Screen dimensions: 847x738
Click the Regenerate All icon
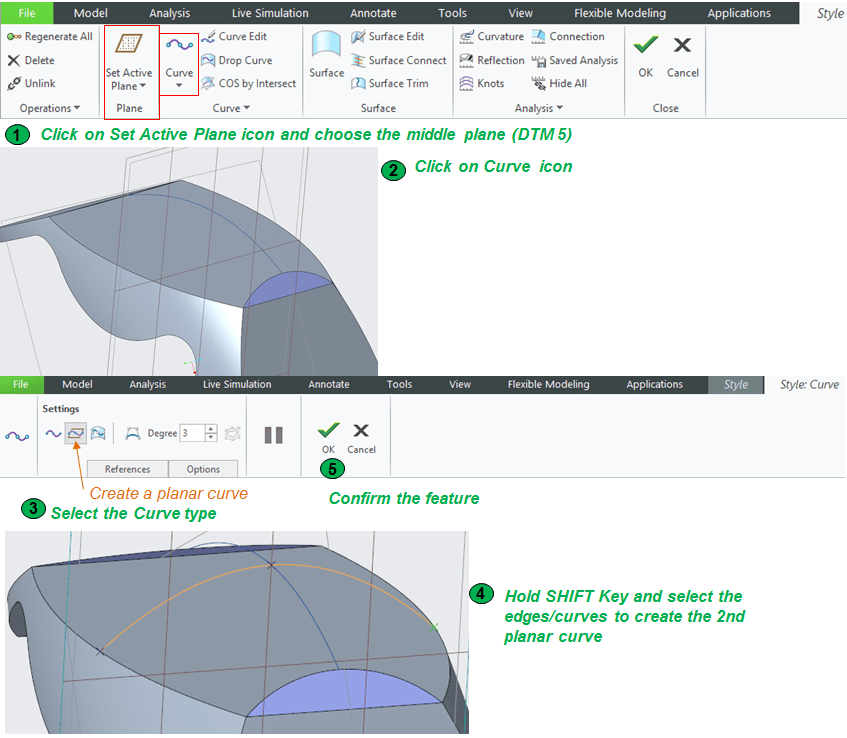(50, 37)
